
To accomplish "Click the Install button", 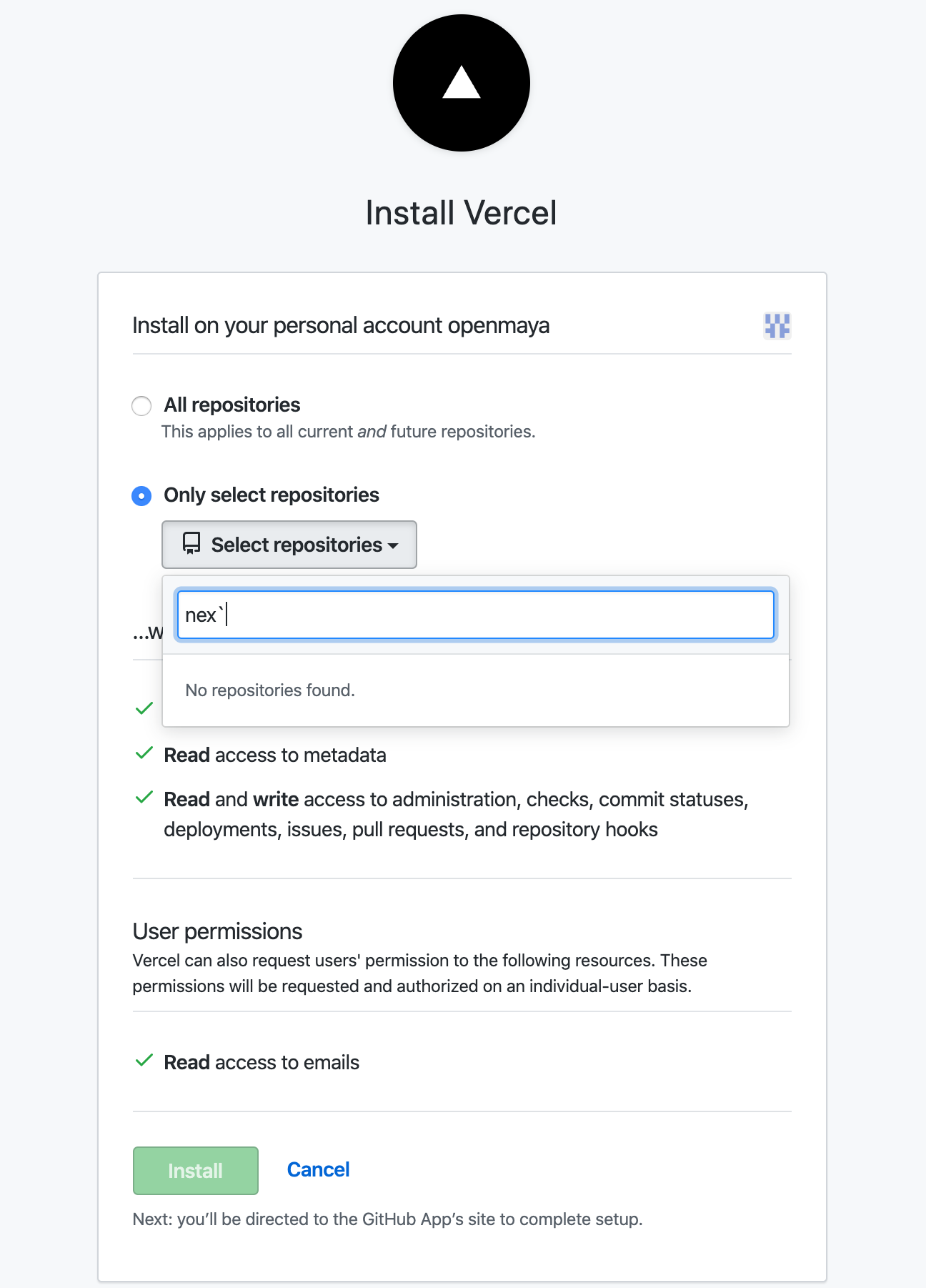I will coord(196,1171).
